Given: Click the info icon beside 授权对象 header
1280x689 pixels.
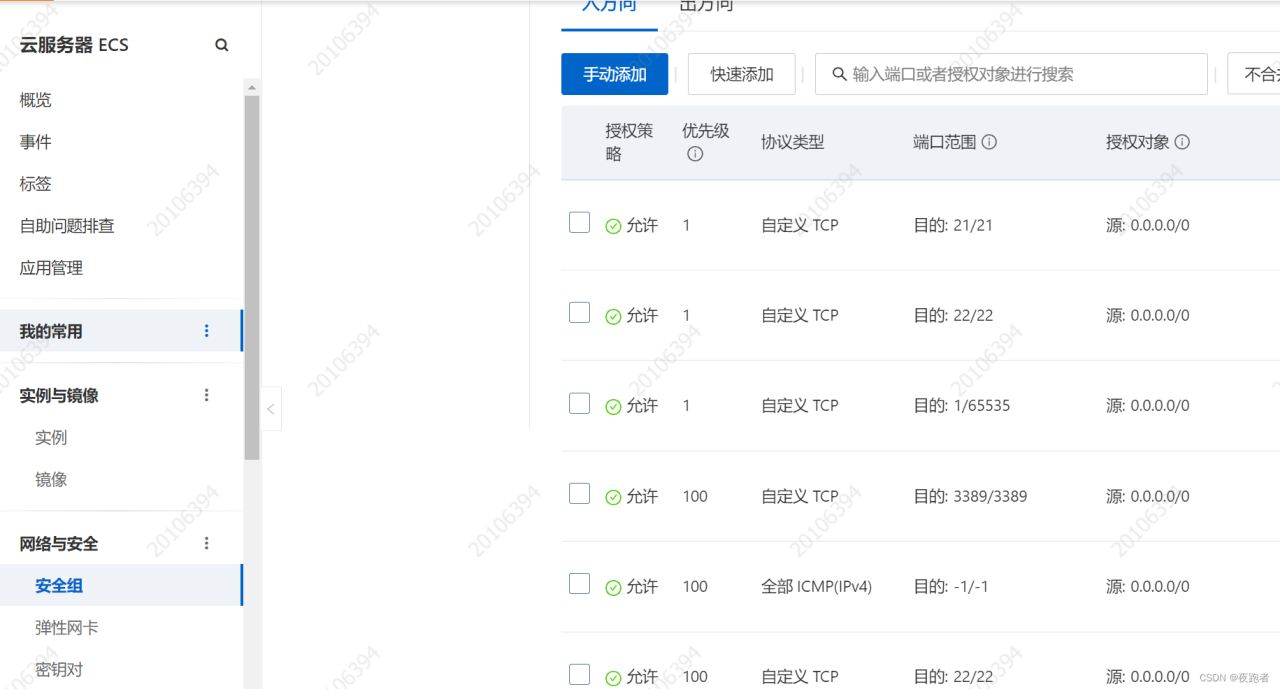Looking at the screenshot, I should [x=1182, y=142].
